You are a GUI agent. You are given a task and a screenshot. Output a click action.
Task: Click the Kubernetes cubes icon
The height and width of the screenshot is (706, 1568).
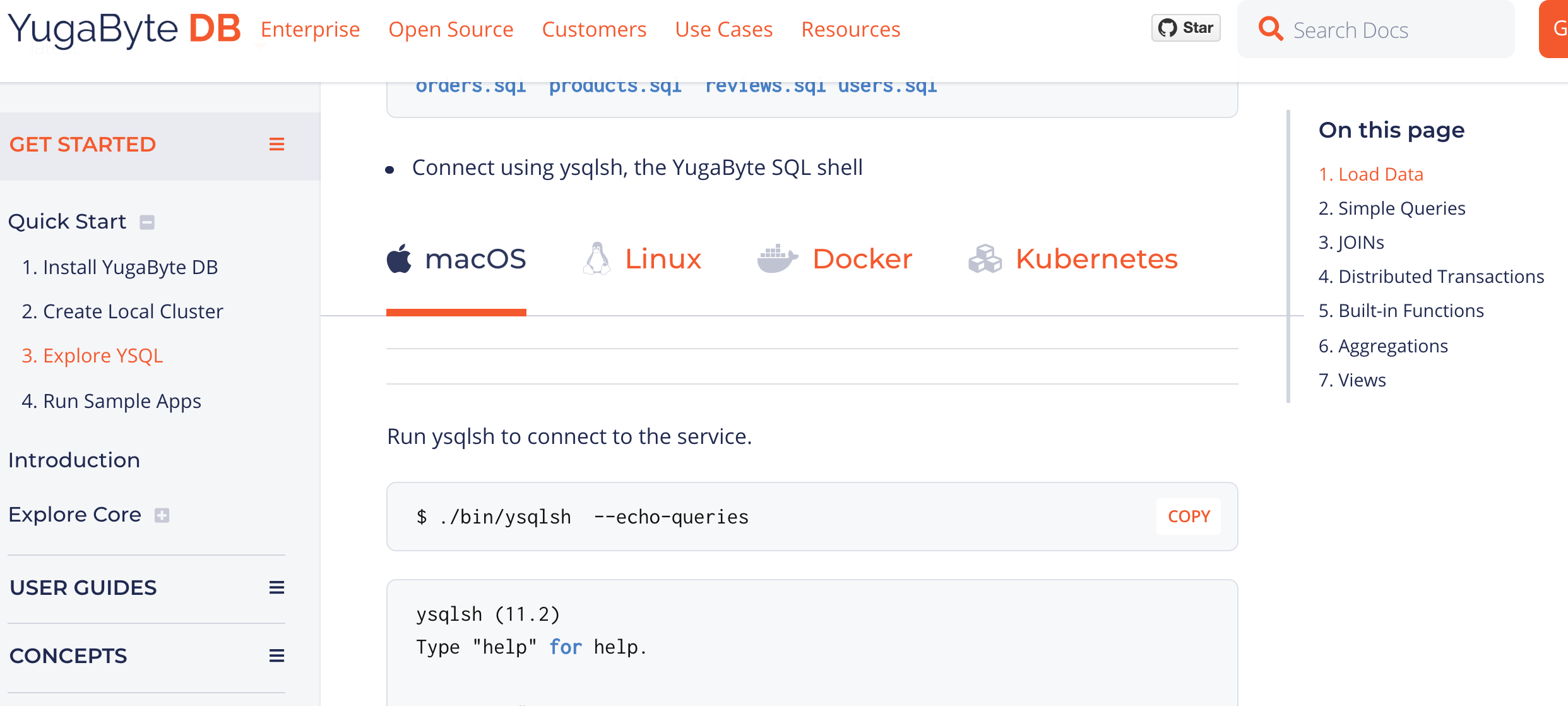pyautogui.click(x=985, y=259)
